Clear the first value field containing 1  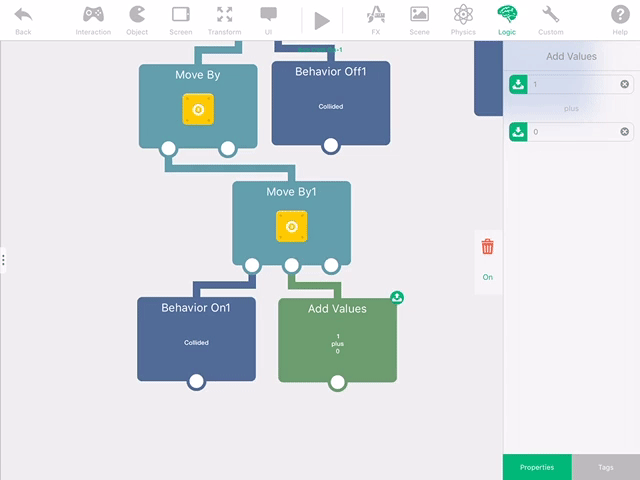624,84
